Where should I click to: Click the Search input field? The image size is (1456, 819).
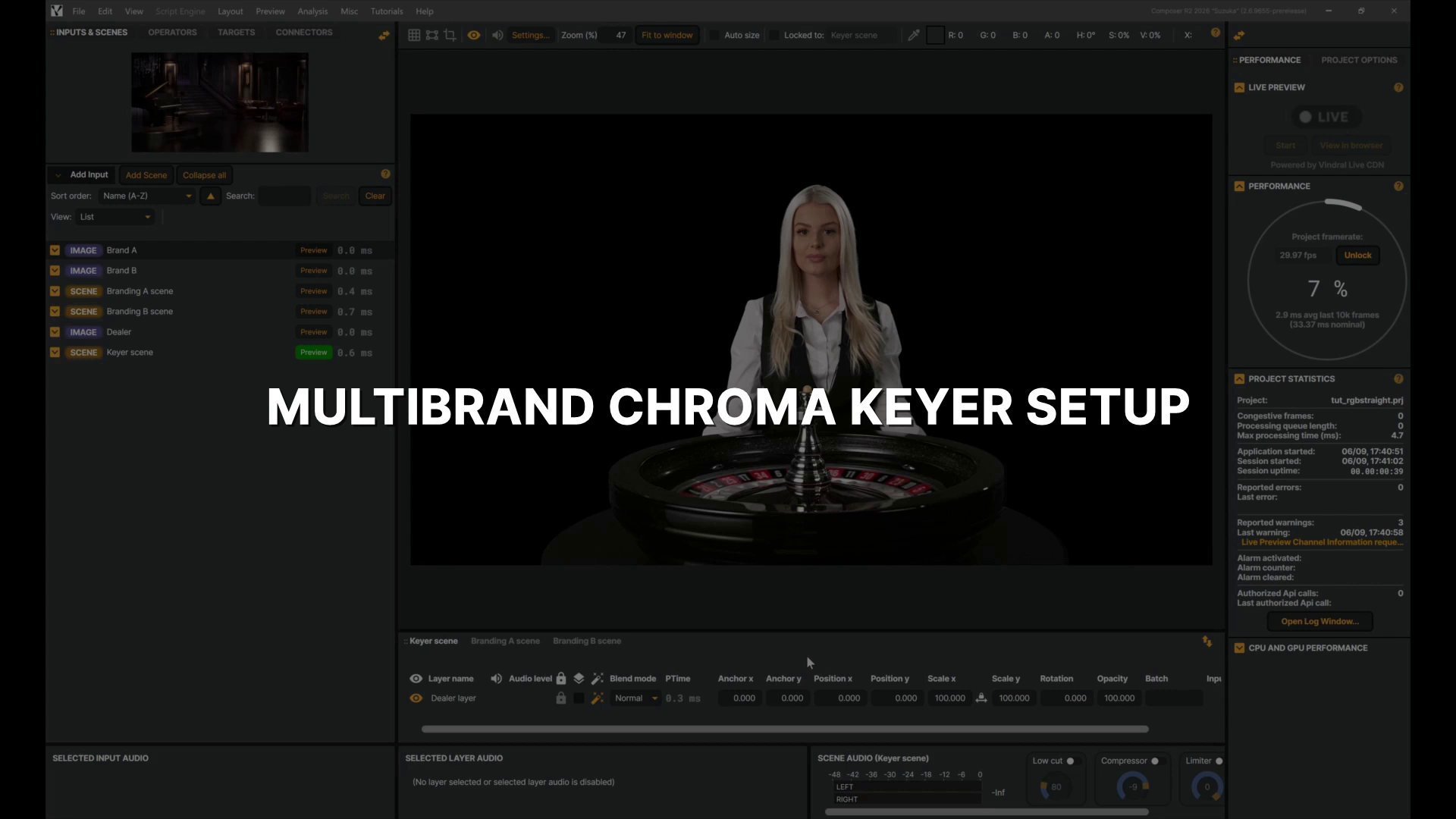[284, 196]
